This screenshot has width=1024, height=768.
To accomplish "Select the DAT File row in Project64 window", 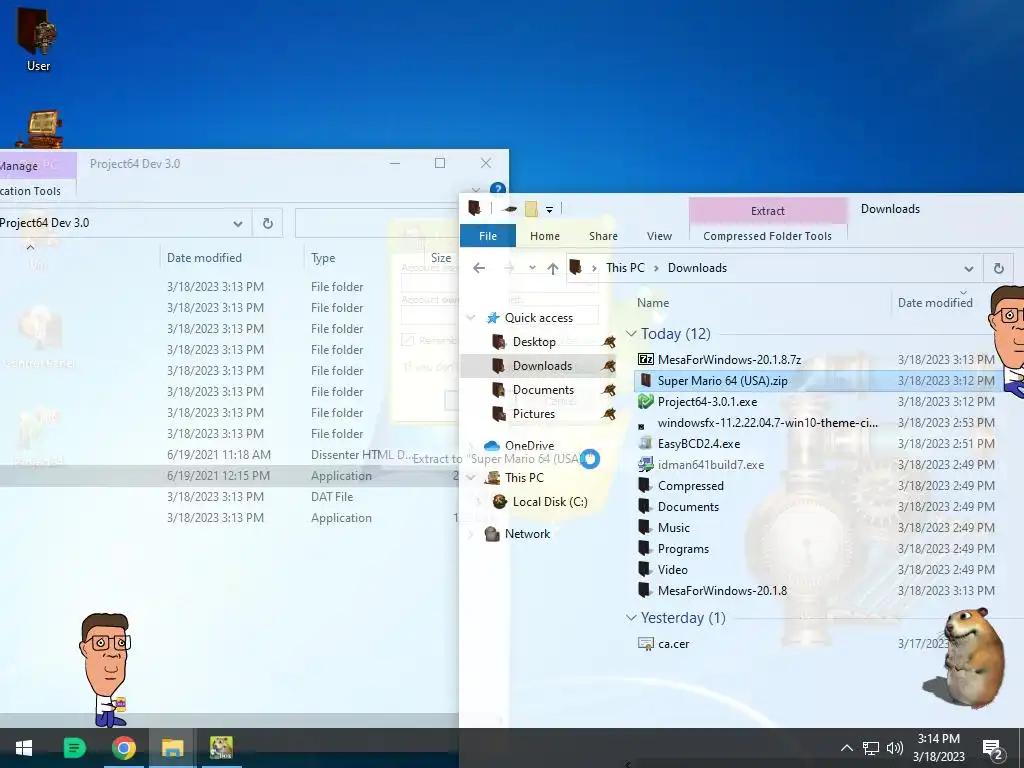I will pyautogui.click(x=229, y=497).
